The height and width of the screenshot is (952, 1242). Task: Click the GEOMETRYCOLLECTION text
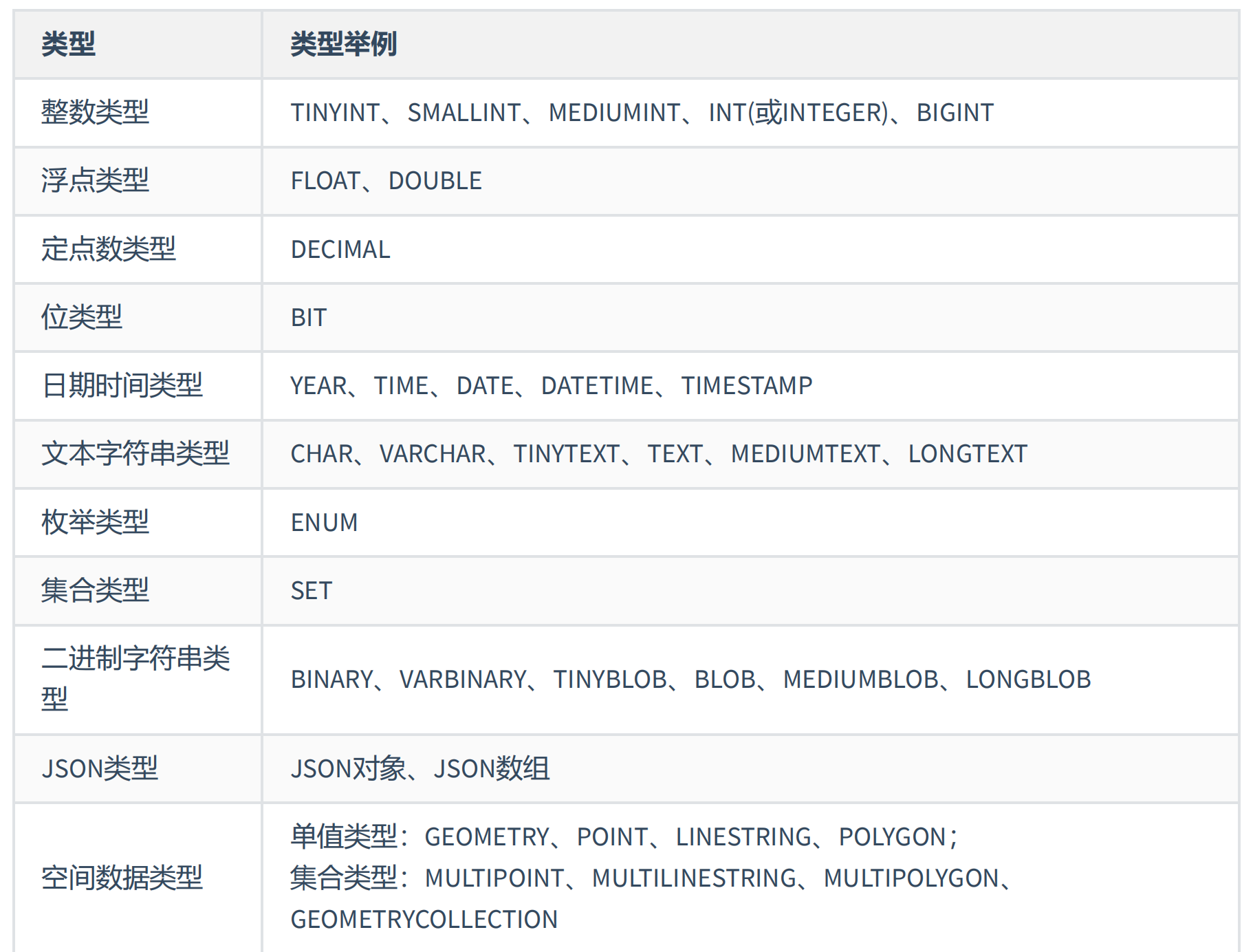click(x=424, y=919)
